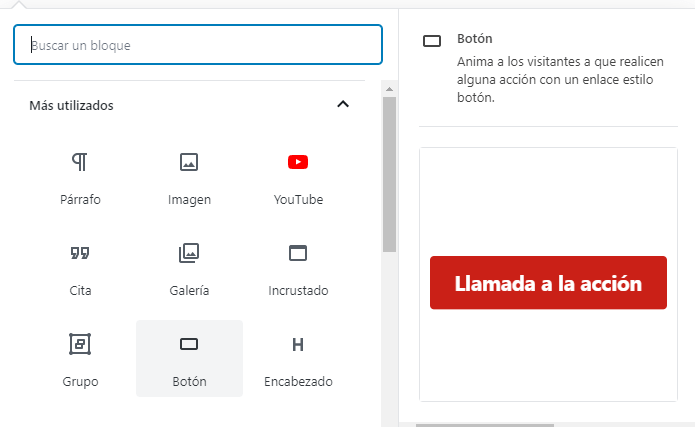Click the Más utilizados section title
The height and width of the screenshot is (427, 695).
pos(71,105)
